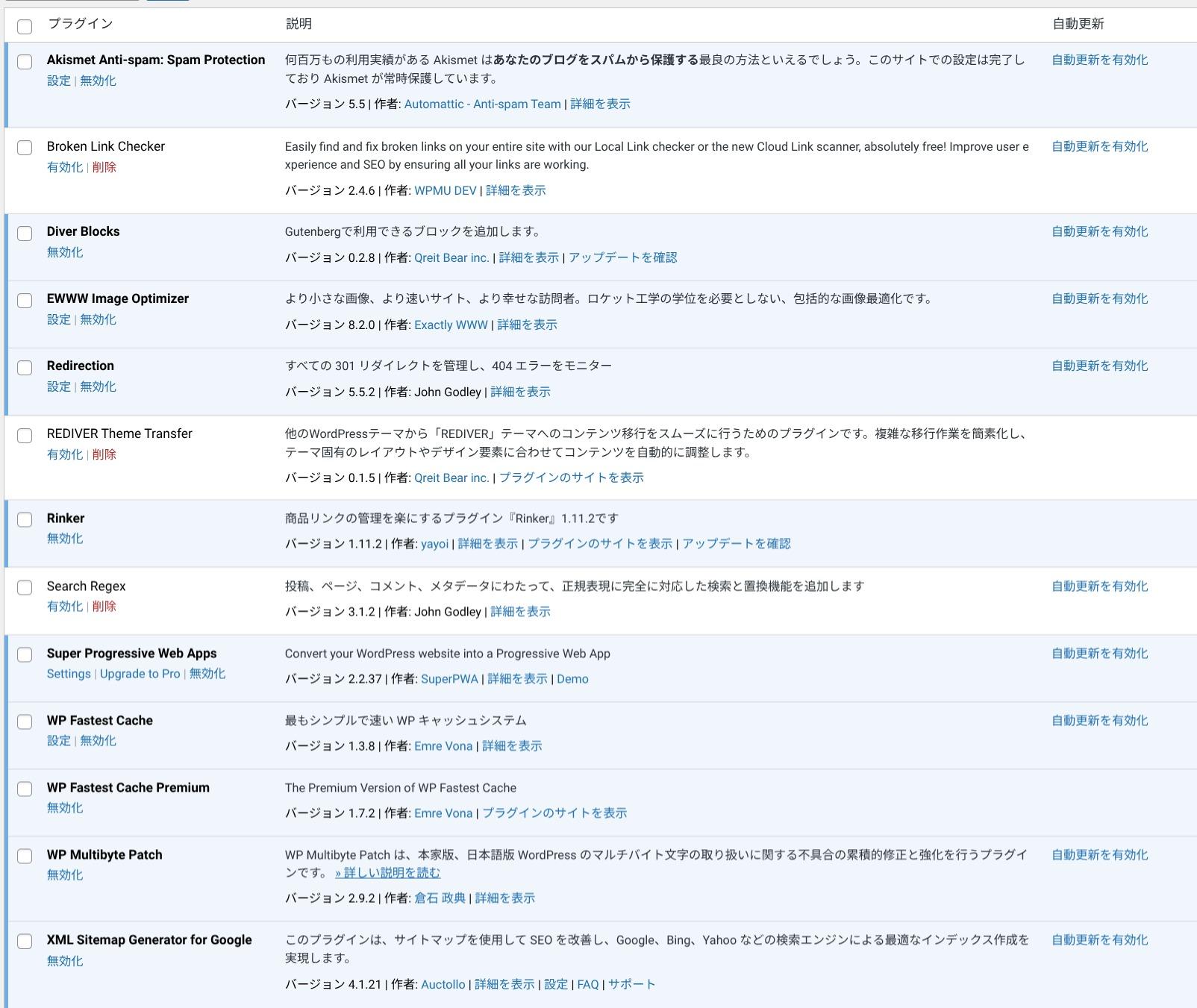Enable auto-updates for Search Regex
This screenshot has width=1197, height=1008.
tap(1100, 586)
